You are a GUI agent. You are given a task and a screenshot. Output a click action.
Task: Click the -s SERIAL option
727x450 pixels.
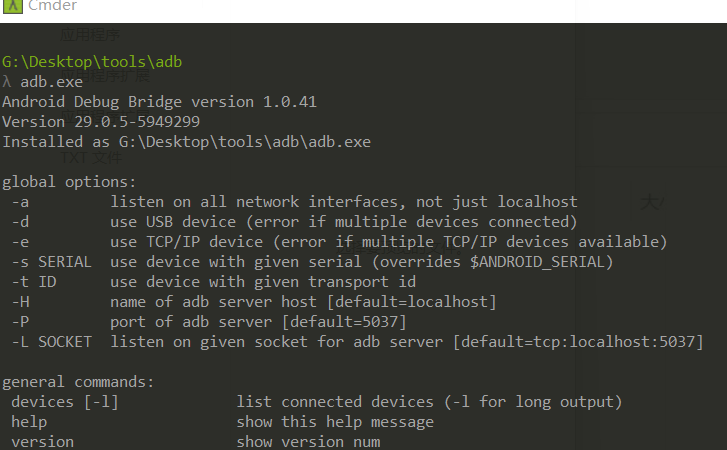[52, 262]
